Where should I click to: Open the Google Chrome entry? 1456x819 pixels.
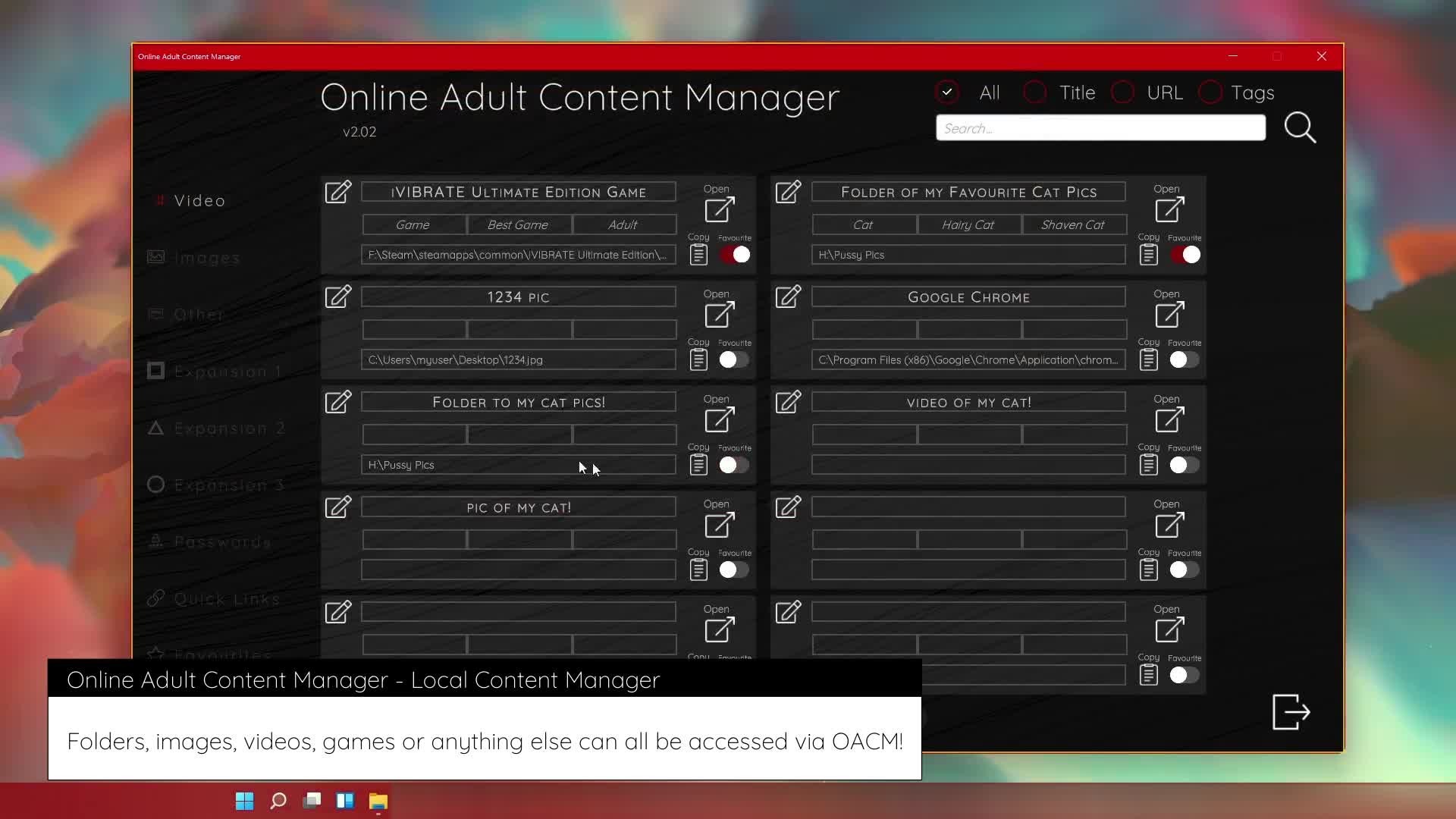1169,313
